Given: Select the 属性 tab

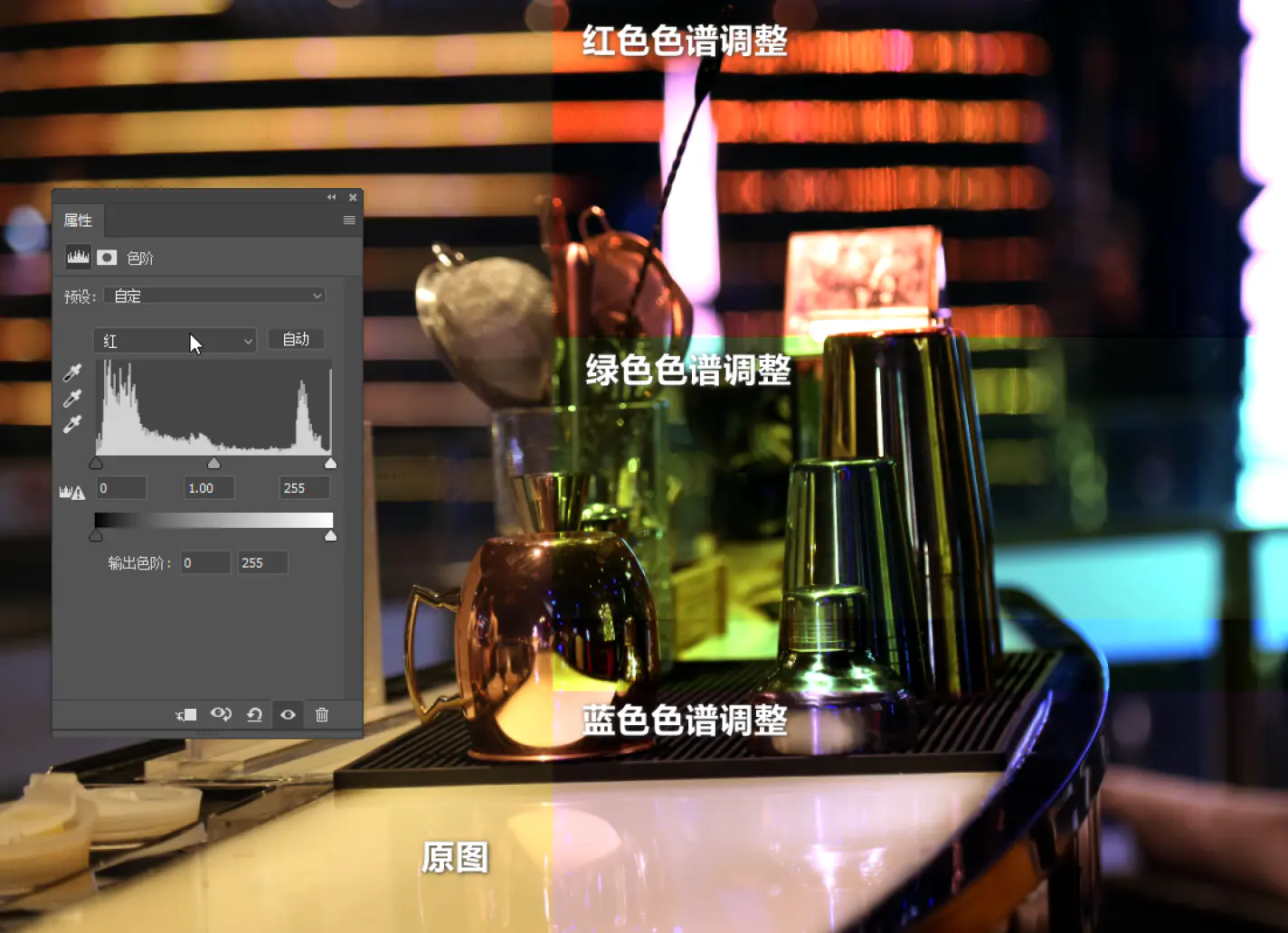Looking at the screenshot, I should [78, 221].
